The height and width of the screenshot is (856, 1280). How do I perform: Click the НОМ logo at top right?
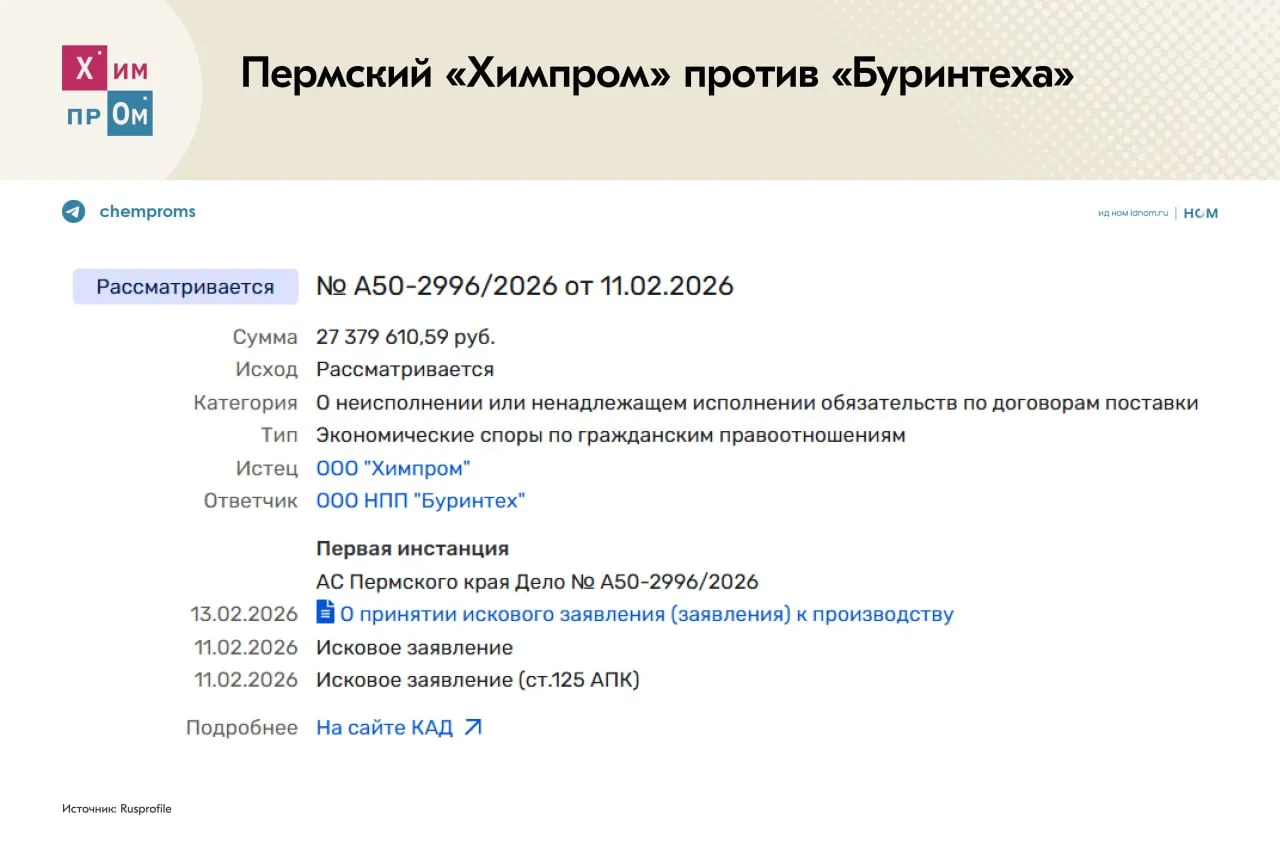1200,213
